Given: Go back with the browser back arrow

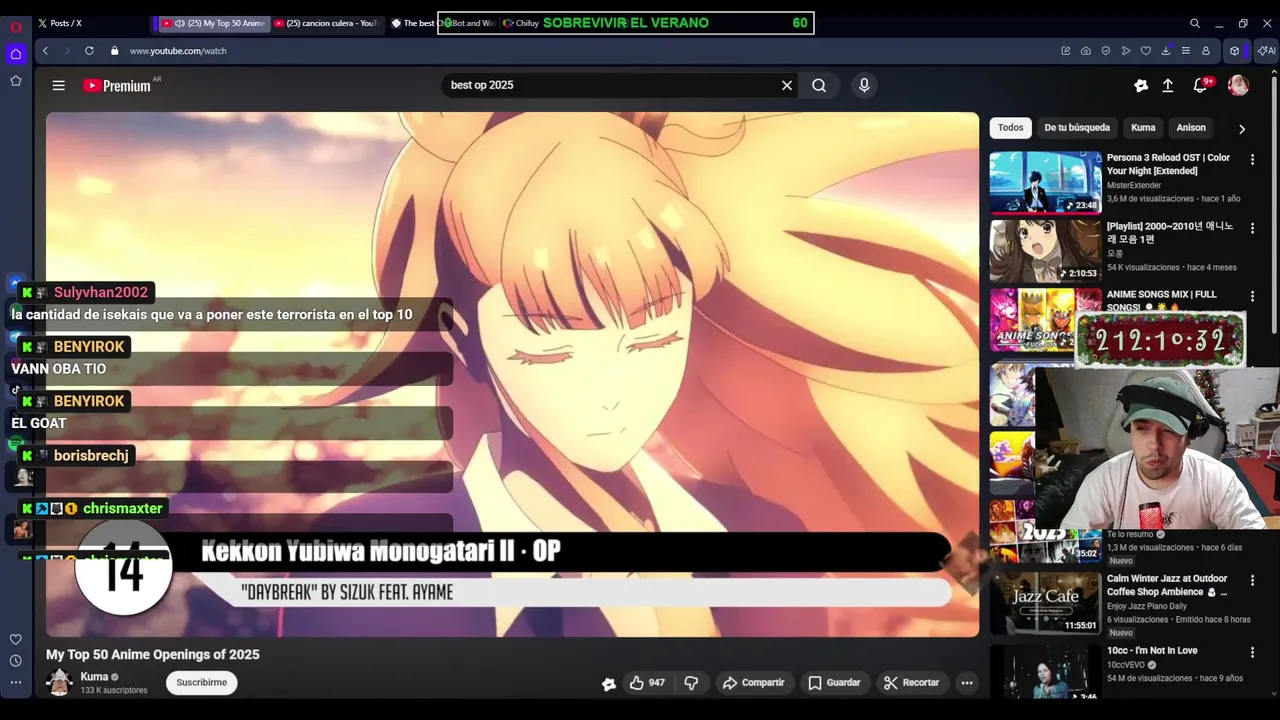Looking at the screenshot, I should click(x=45, y=51).
